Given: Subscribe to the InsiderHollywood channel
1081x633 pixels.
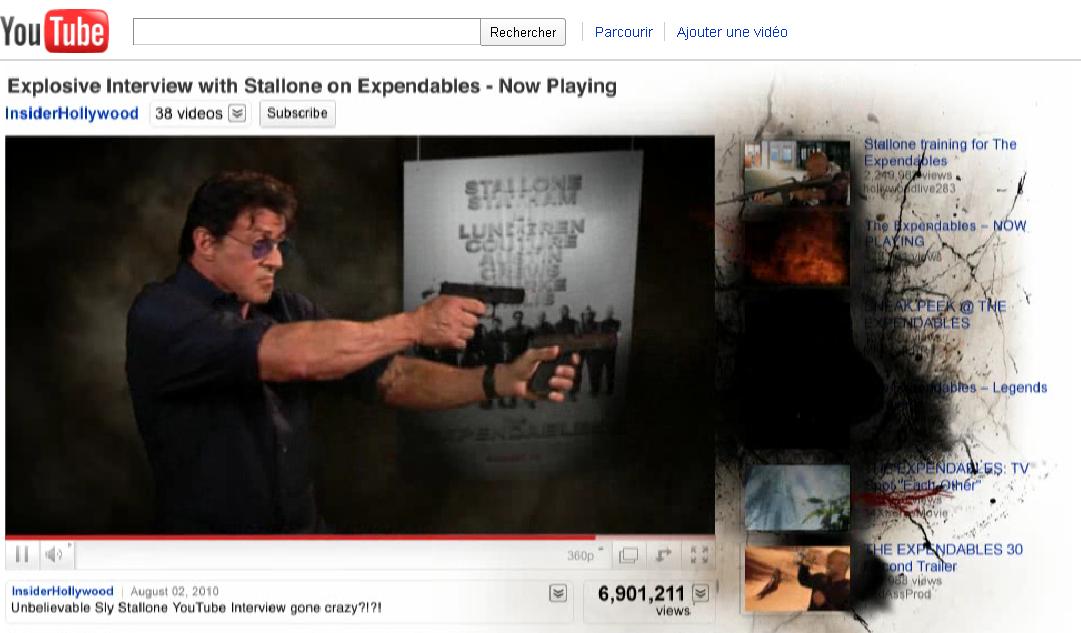Looking at the screenshot, I should point(297,113).
